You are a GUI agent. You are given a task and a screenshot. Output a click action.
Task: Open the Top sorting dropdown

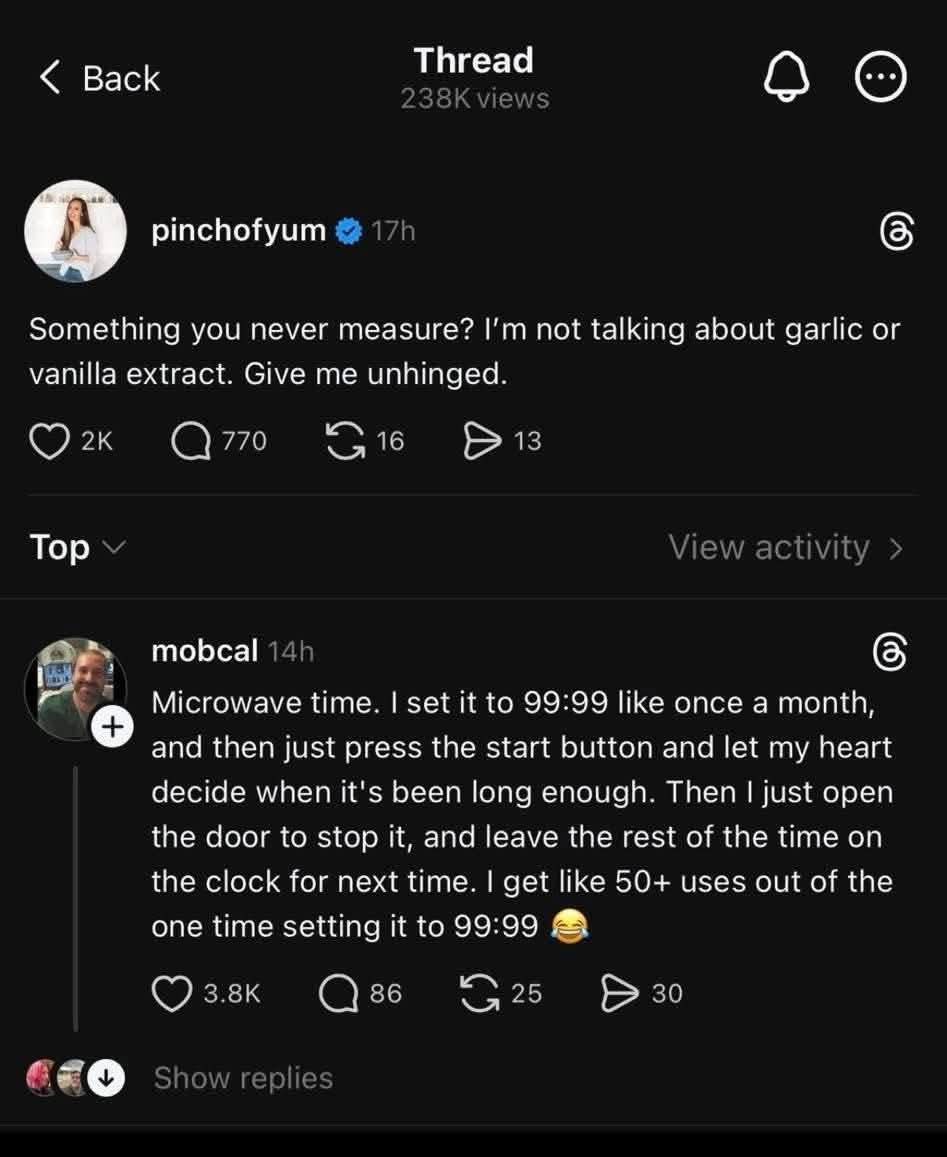coord(76,547)
